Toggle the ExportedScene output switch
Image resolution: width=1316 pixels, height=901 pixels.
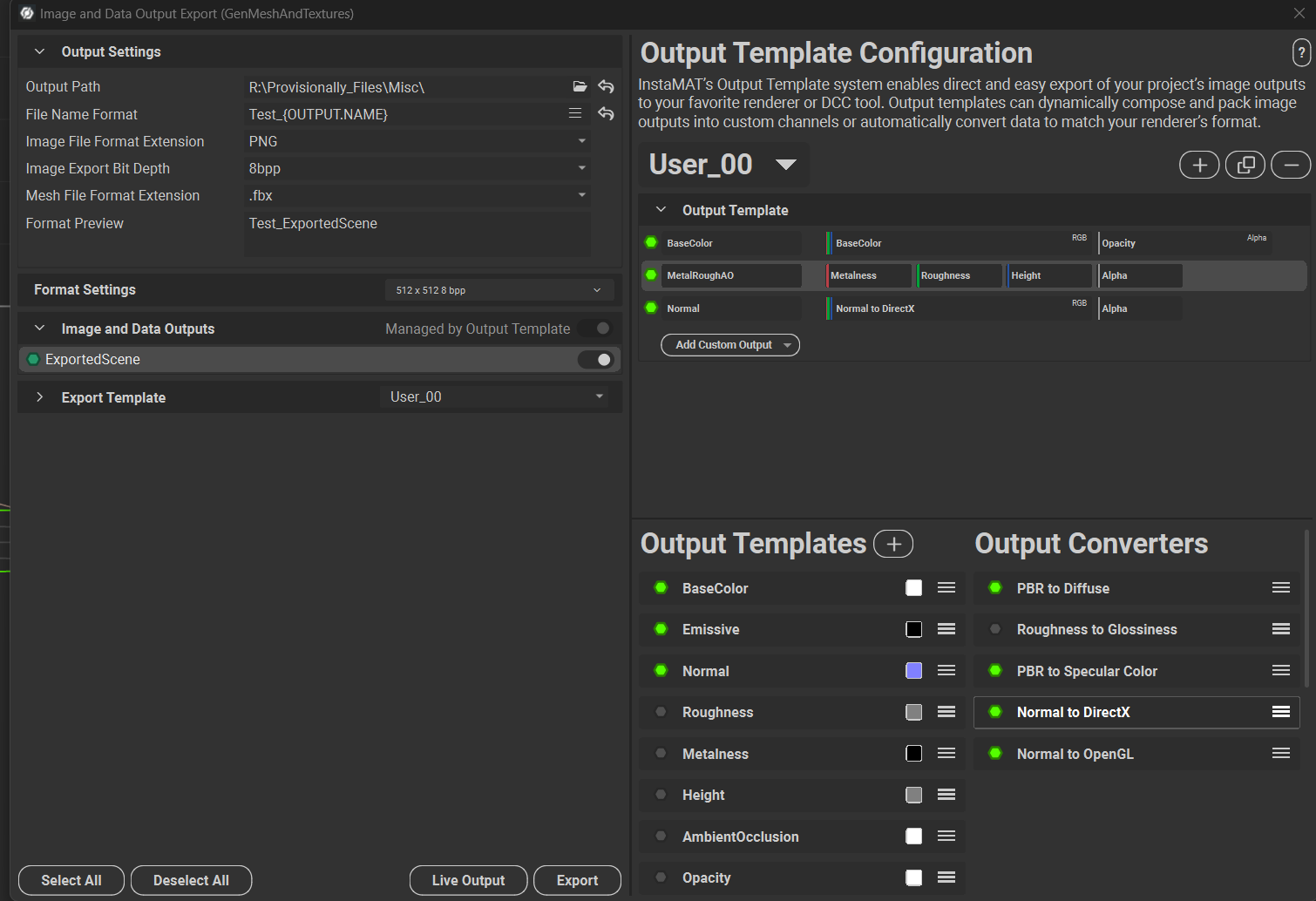click(597, 360)
